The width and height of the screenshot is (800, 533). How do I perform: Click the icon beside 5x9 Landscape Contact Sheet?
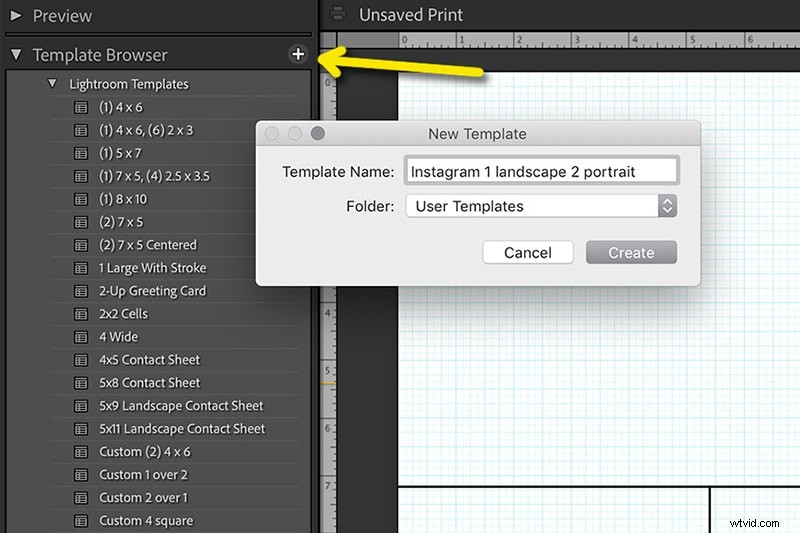[x=81, y=405]
